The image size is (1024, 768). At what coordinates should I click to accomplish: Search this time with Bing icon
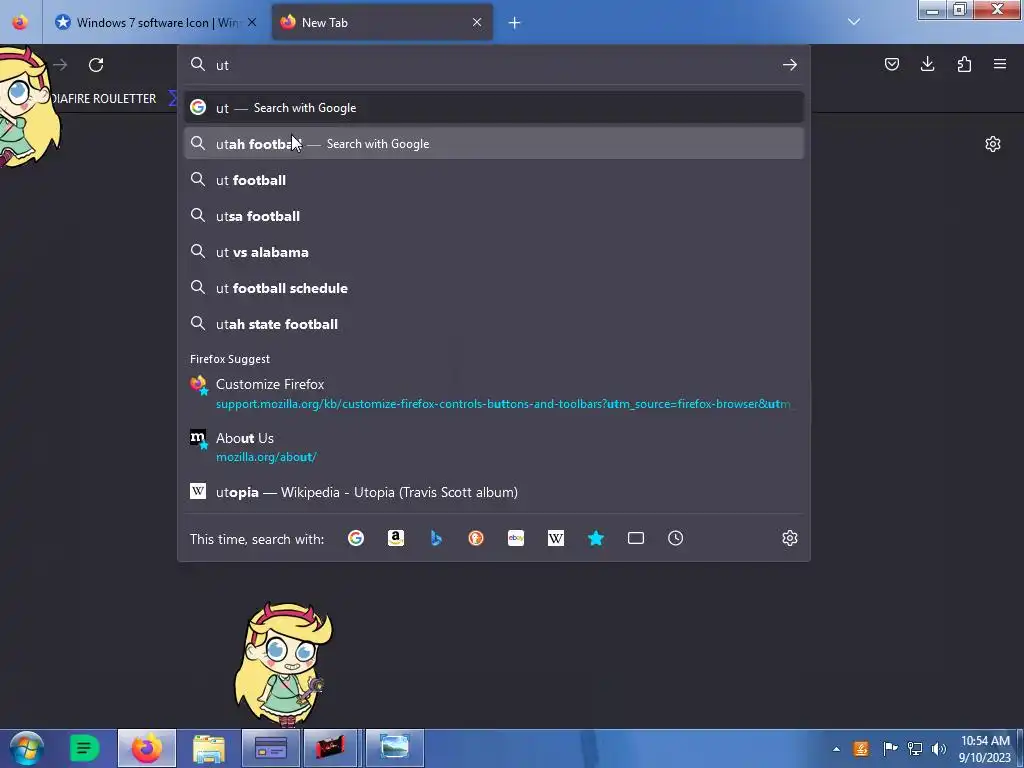436,538
